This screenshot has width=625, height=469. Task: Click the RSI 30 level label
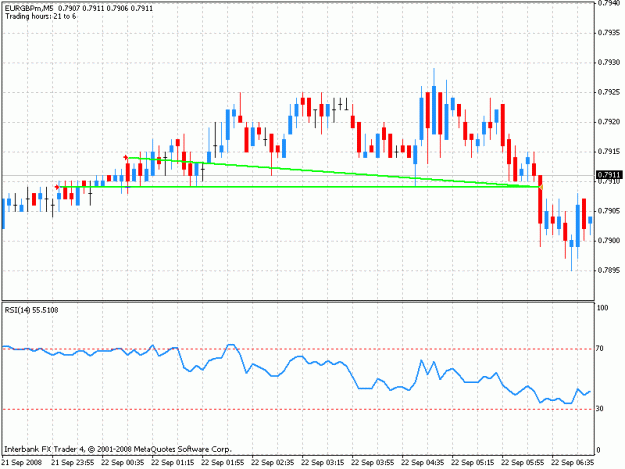(x=599, y=408)
